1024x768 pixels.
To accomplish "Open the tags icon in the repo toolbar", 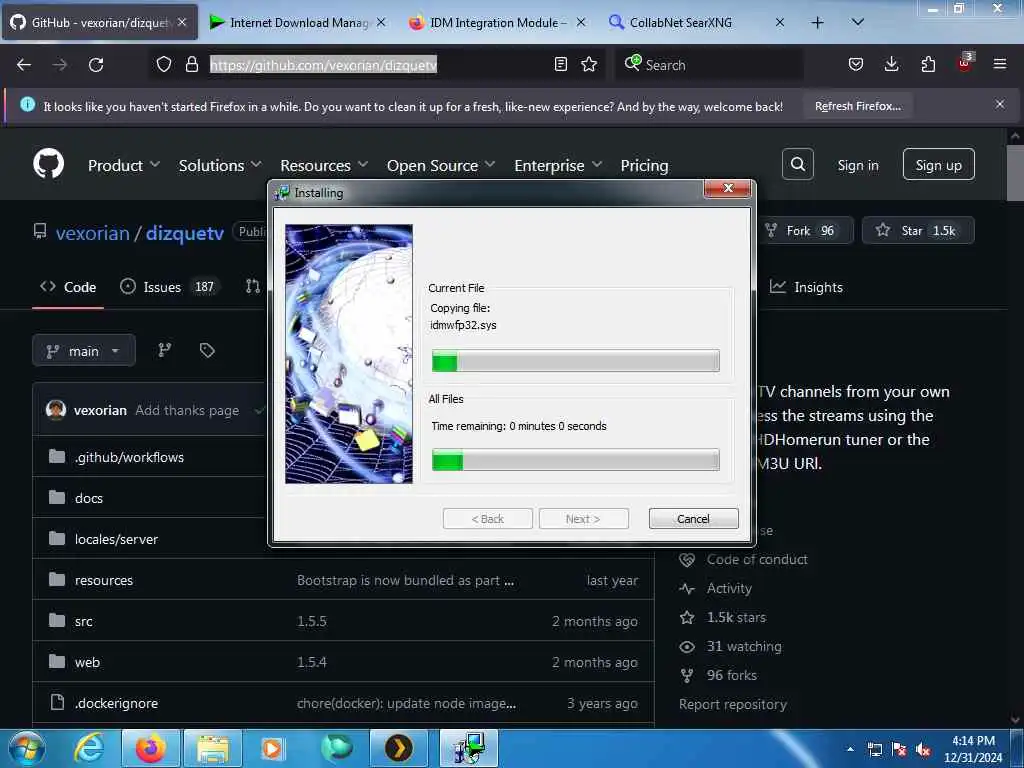I will click(207, 350).
